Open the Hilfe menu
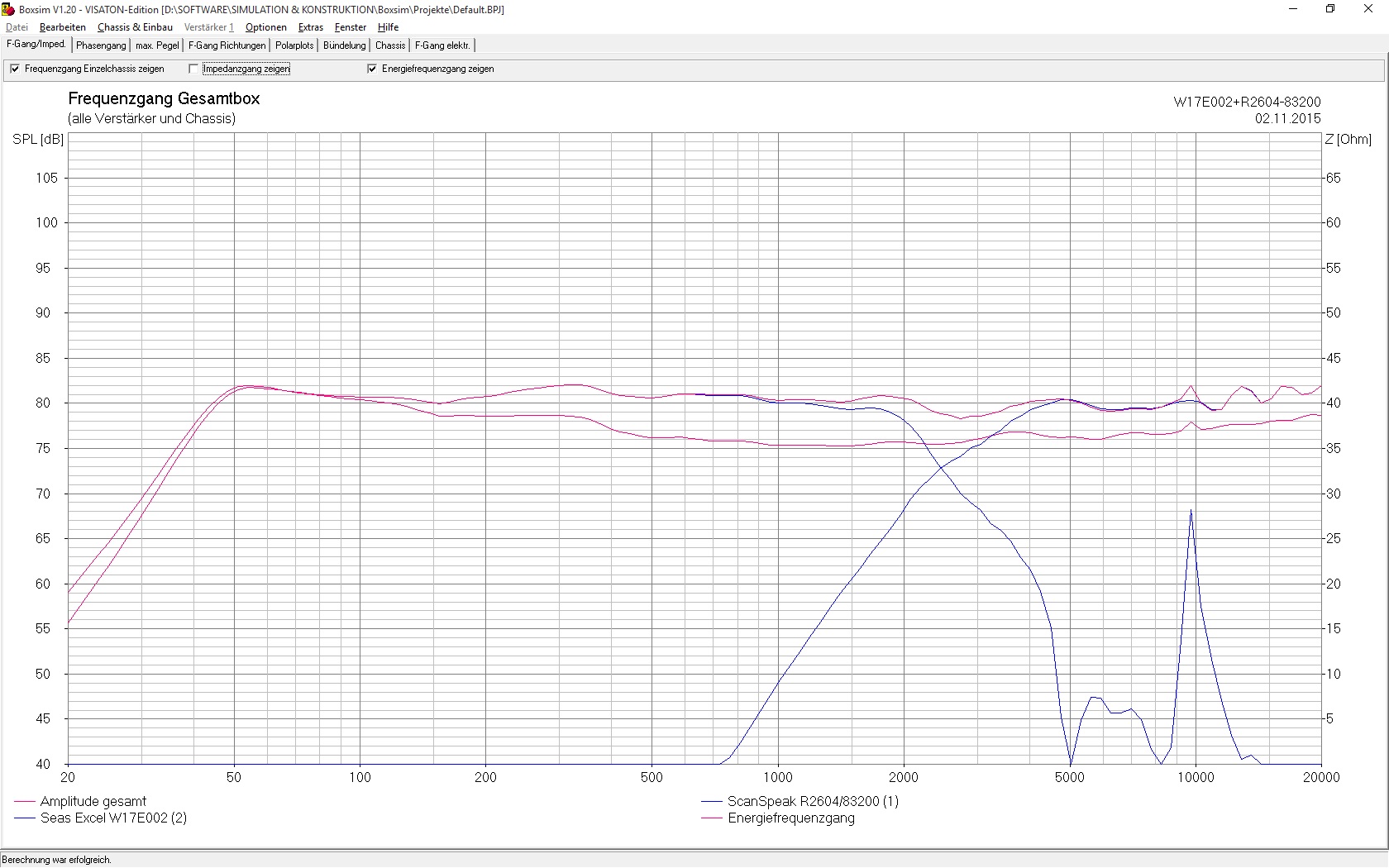The width and height of the screenshot is (1389, 868). pyautogui.click(x=388, y=27)
